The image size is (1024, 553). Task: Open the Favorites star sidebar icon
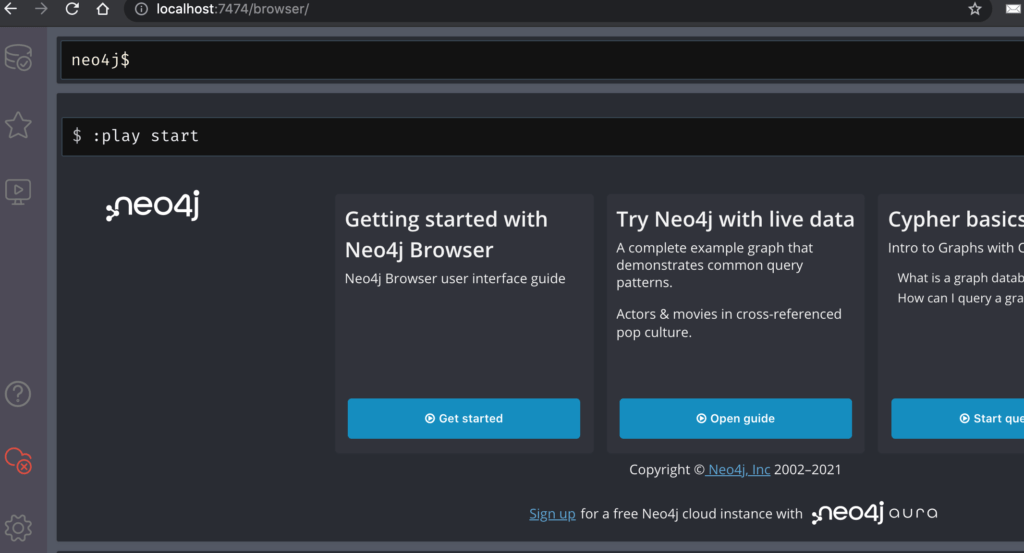coord(18,125)
